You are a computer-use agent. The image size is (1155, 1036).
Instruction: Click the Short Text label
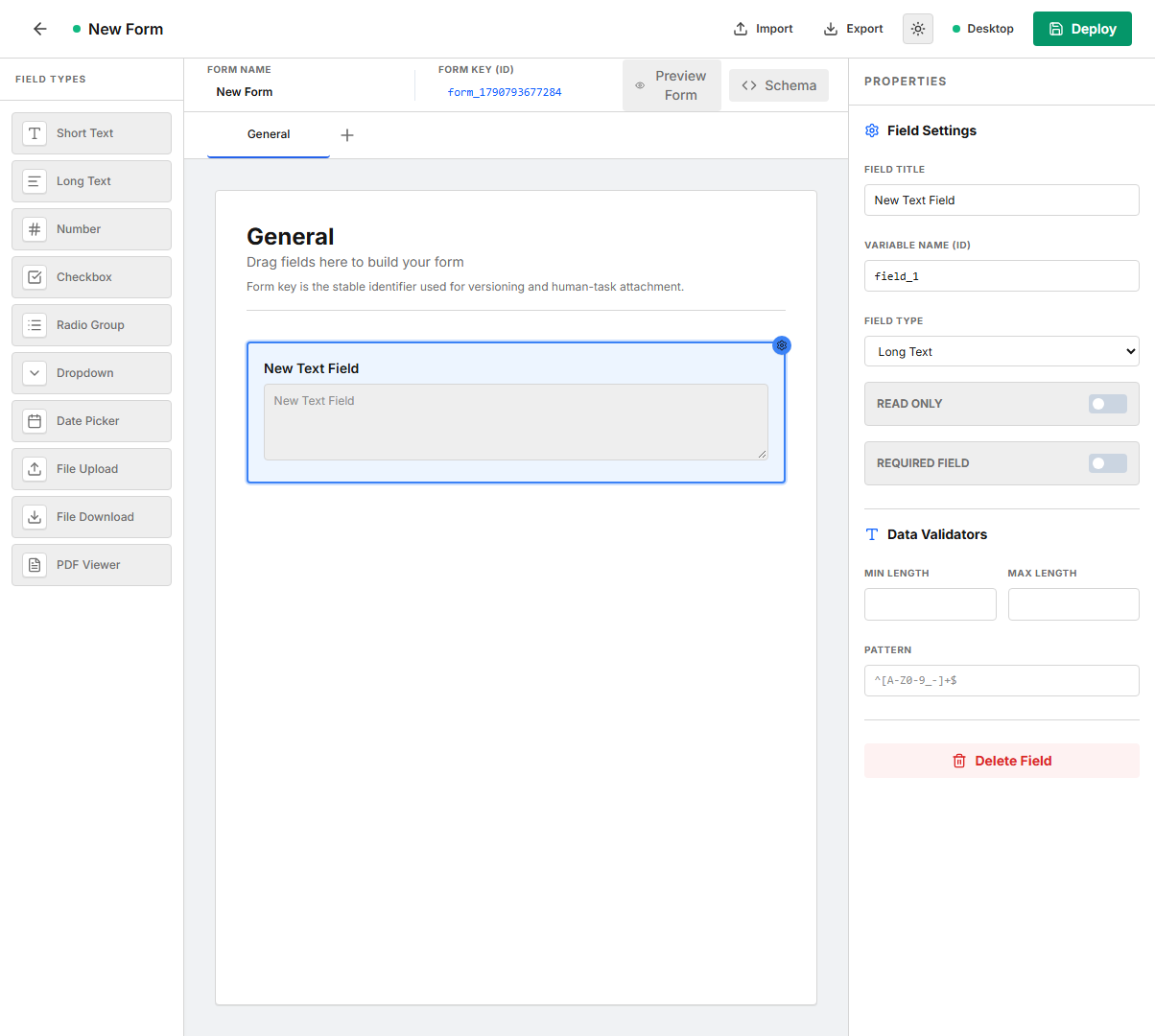pos(84,133)
